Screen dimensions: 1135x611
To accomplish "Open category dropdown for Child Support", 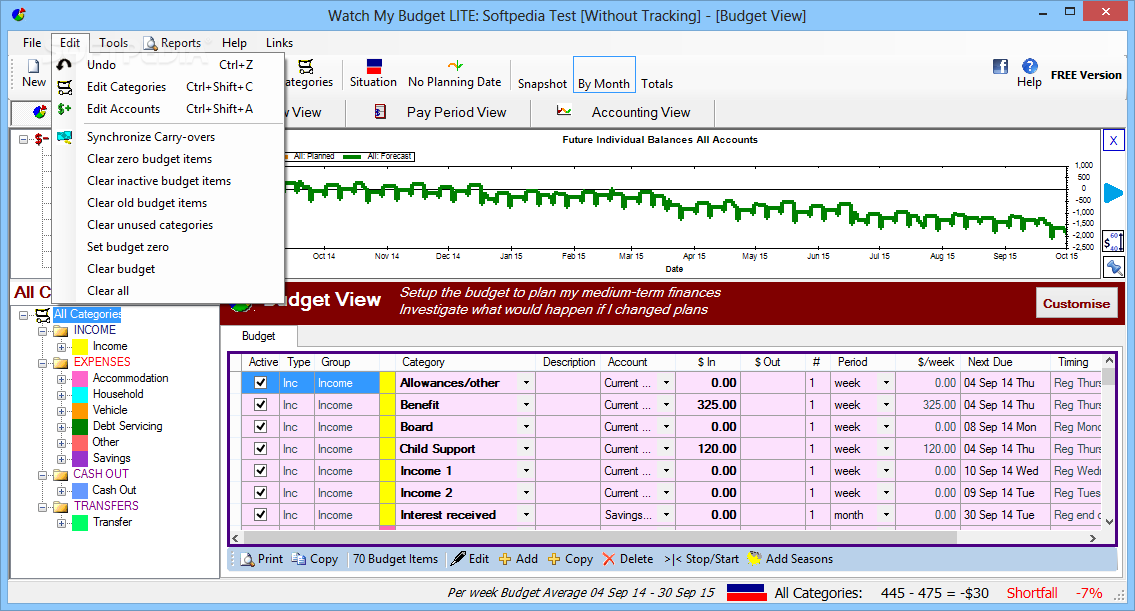I will [526, 448].
